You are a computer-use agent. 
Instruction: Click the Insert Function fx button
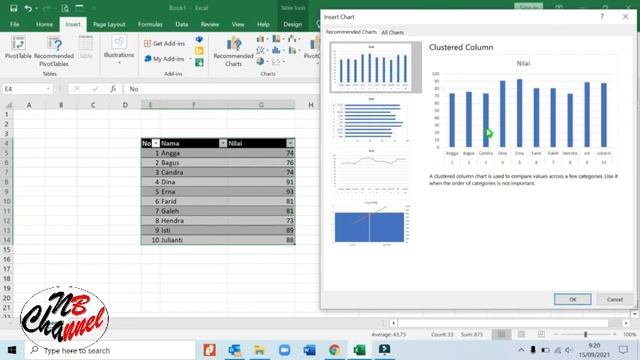[113, 89]
